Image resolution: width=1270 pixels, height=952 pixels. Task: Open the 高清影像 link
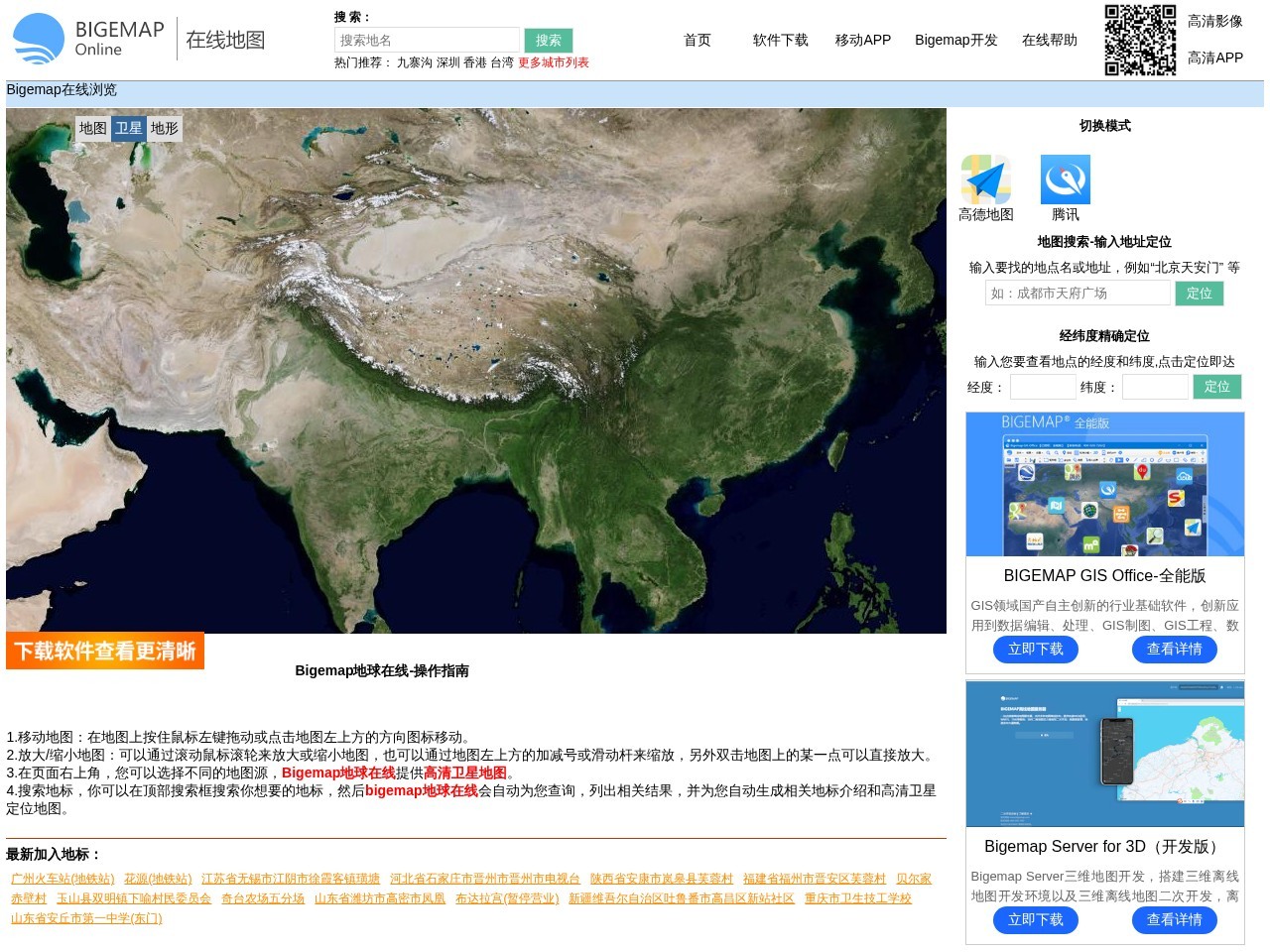click(1214, 20)
